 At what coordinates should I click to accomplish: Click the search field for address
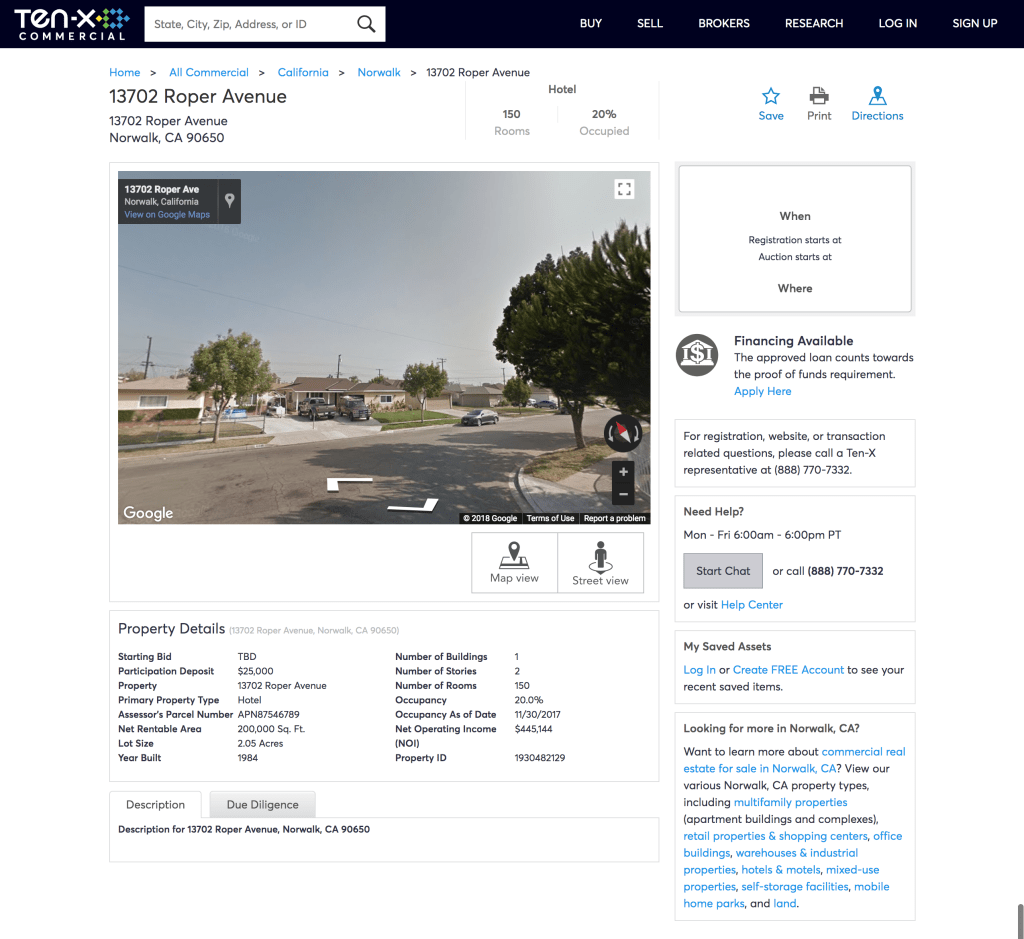click(x=250, y=24)
